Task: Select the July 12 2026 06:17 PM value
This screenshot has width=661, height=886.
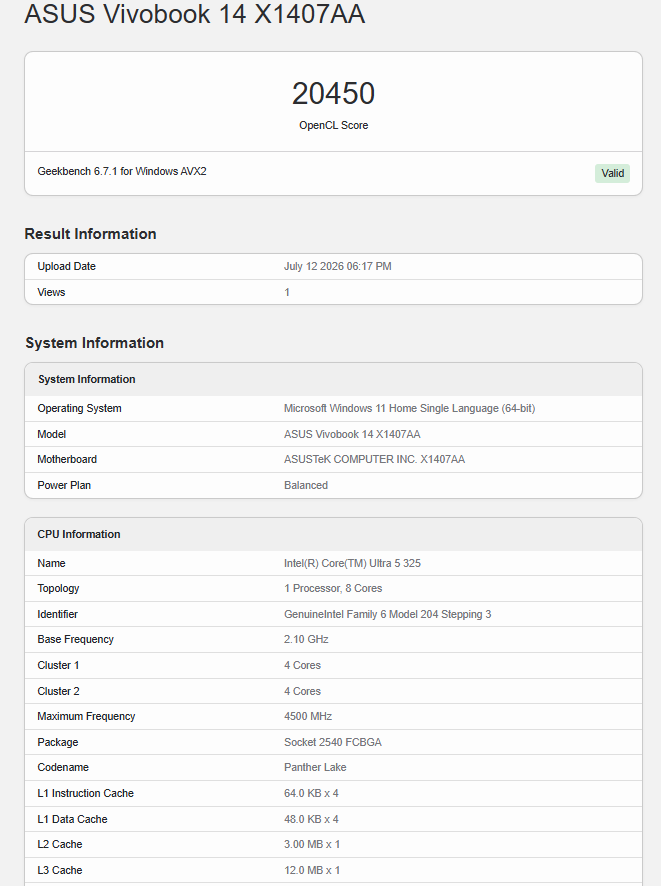Action: click(x=337, y=266)
